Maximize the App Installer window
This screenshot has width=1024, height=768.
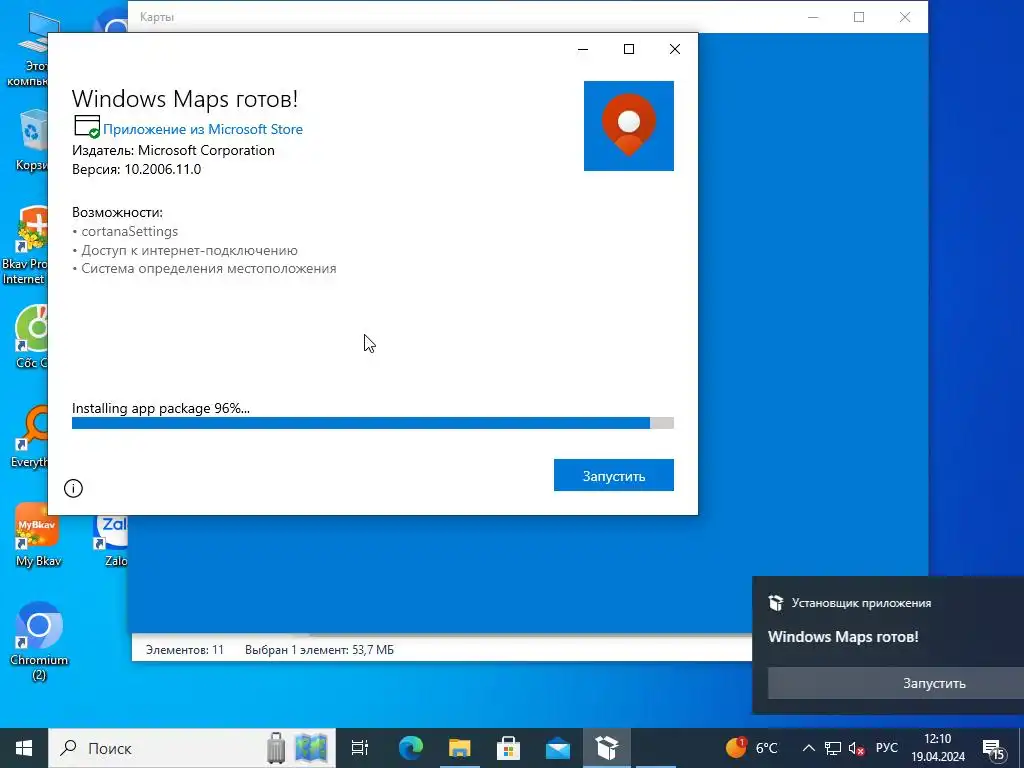629,49
